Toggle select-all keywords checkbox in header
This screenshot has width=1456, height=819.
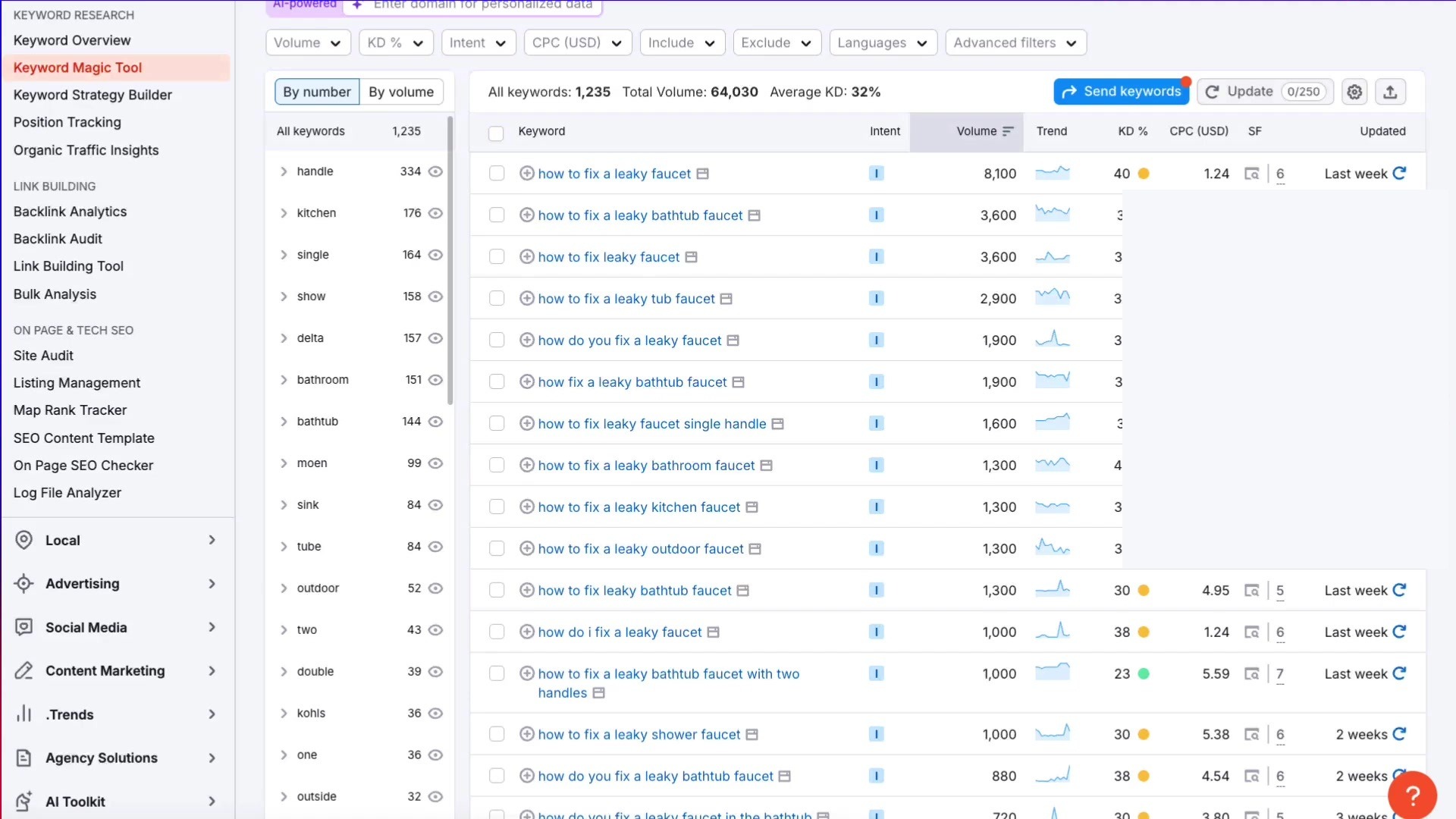(496, 133)
